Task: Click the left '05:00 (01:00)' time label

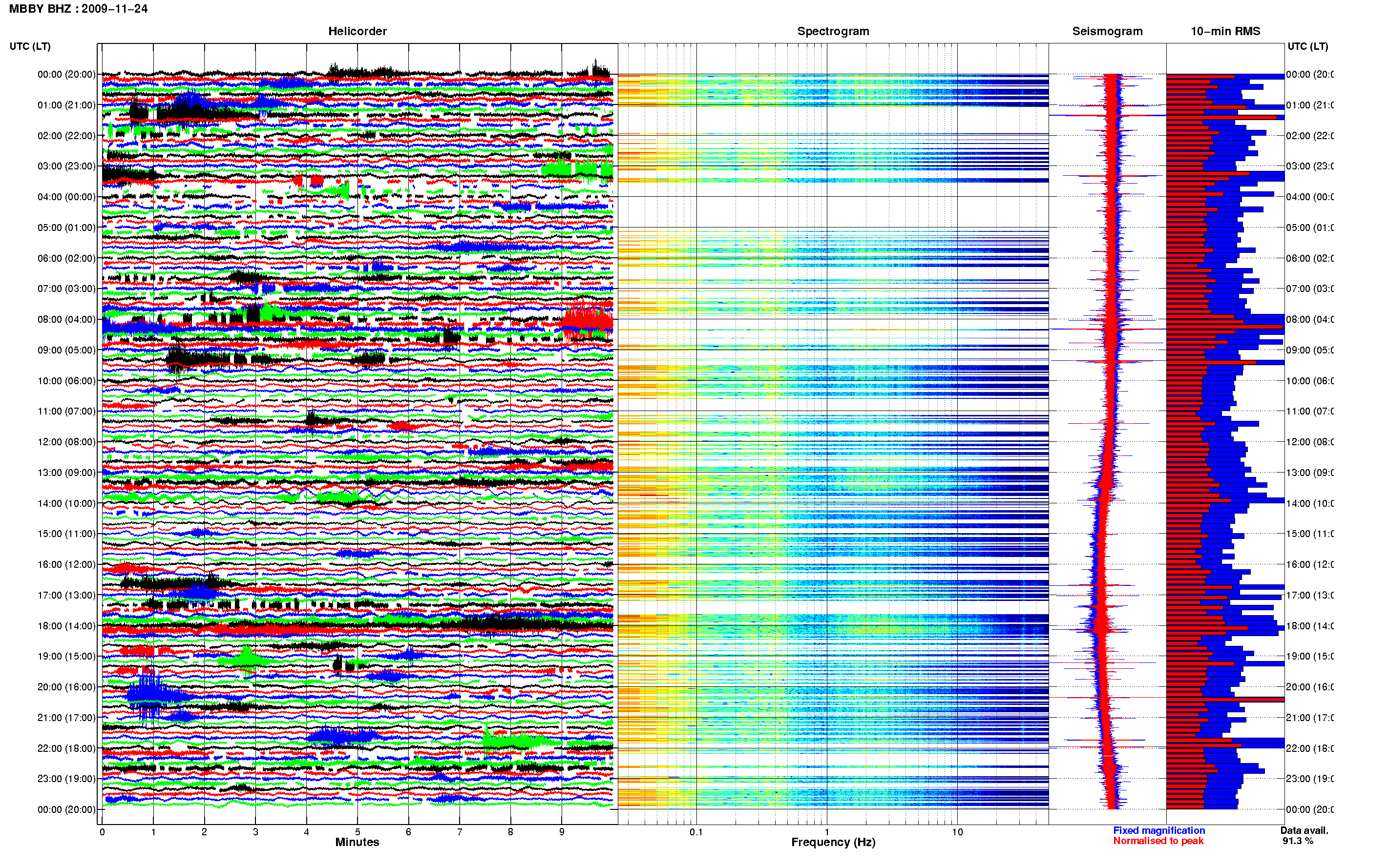Action: point(66,227)
